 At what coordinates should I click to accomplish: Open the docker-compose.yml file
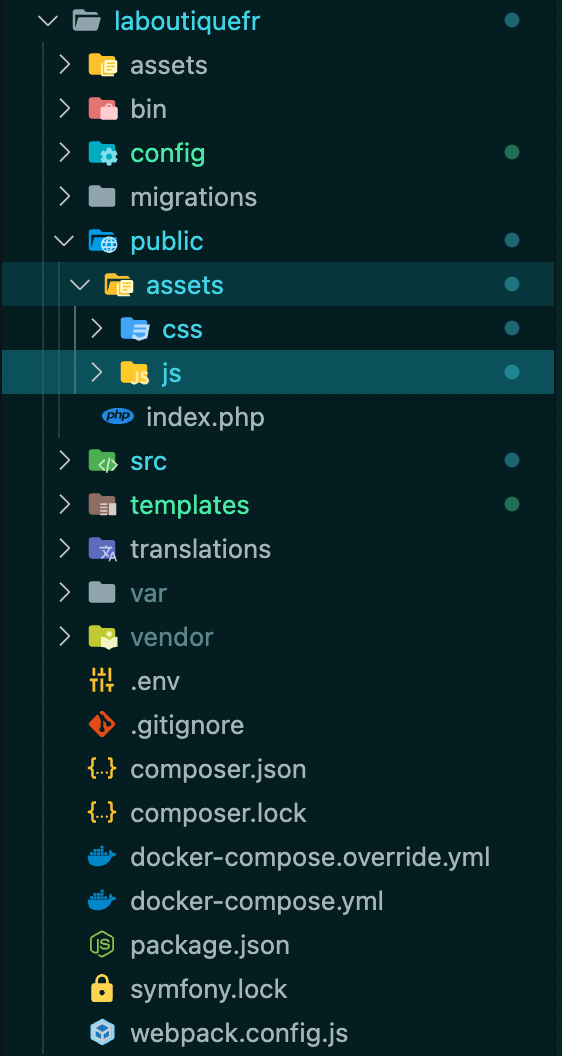(257, 901)
